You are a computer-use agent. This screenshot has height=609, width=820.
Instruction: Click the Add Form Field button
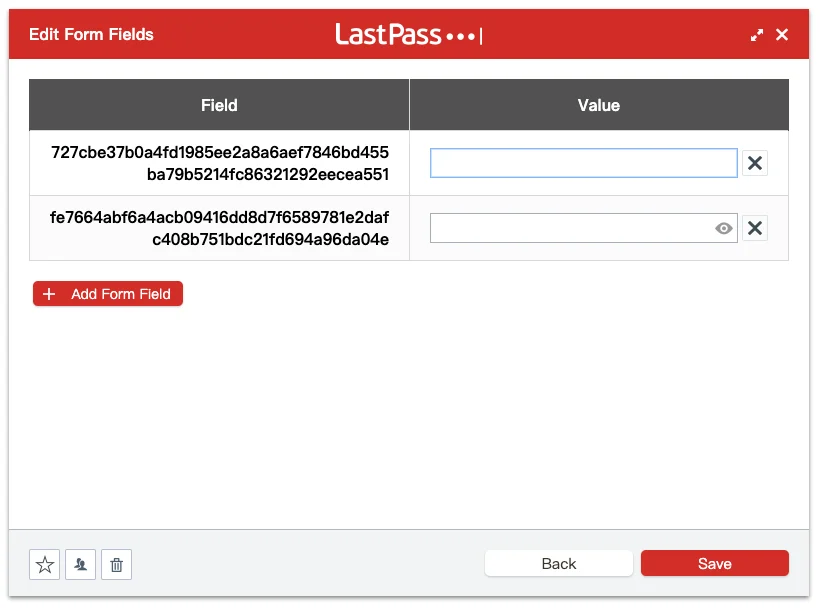[x=108, y=294]
